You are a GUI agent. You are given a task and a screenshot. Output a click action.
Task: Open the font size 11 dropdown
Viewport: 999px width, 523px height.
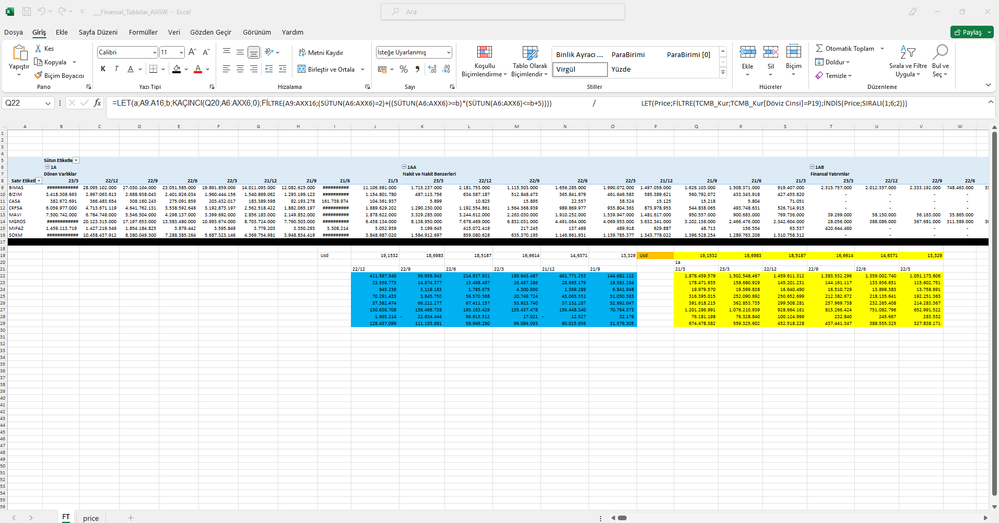pyautogui.click(x=181, y=52)
